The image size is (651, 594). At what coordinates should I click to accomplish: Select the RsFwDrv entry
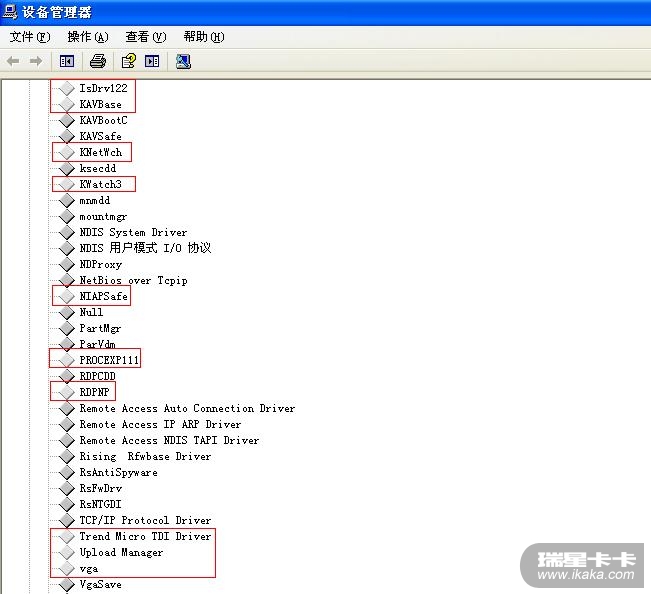pos(101,489)
